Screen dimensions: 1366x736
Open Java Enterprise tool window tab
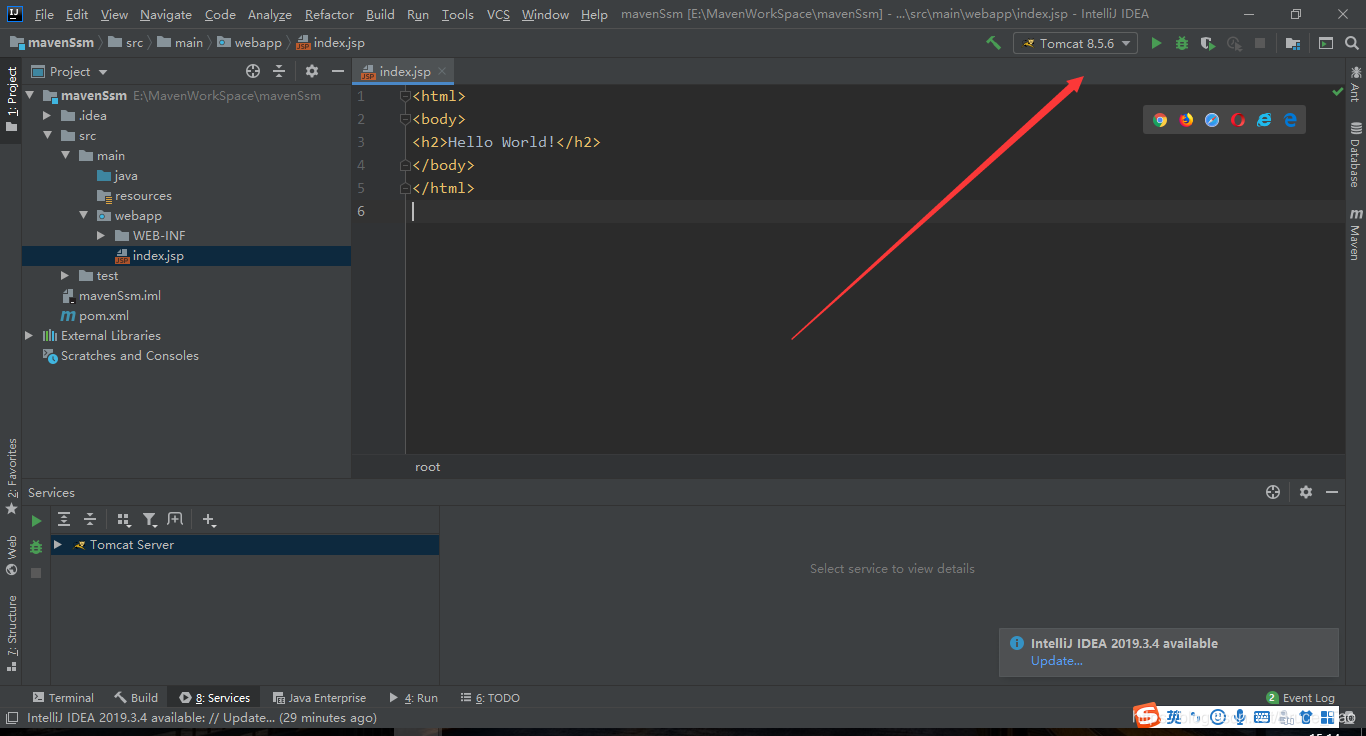tap(319, 698)
